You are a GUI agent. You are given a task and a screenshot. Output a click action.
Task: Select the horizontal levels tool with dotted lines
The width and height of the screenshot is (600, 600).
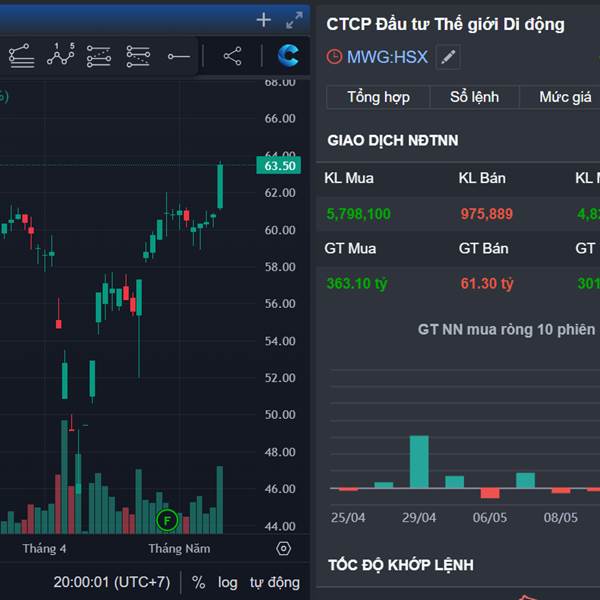(138, 56)
